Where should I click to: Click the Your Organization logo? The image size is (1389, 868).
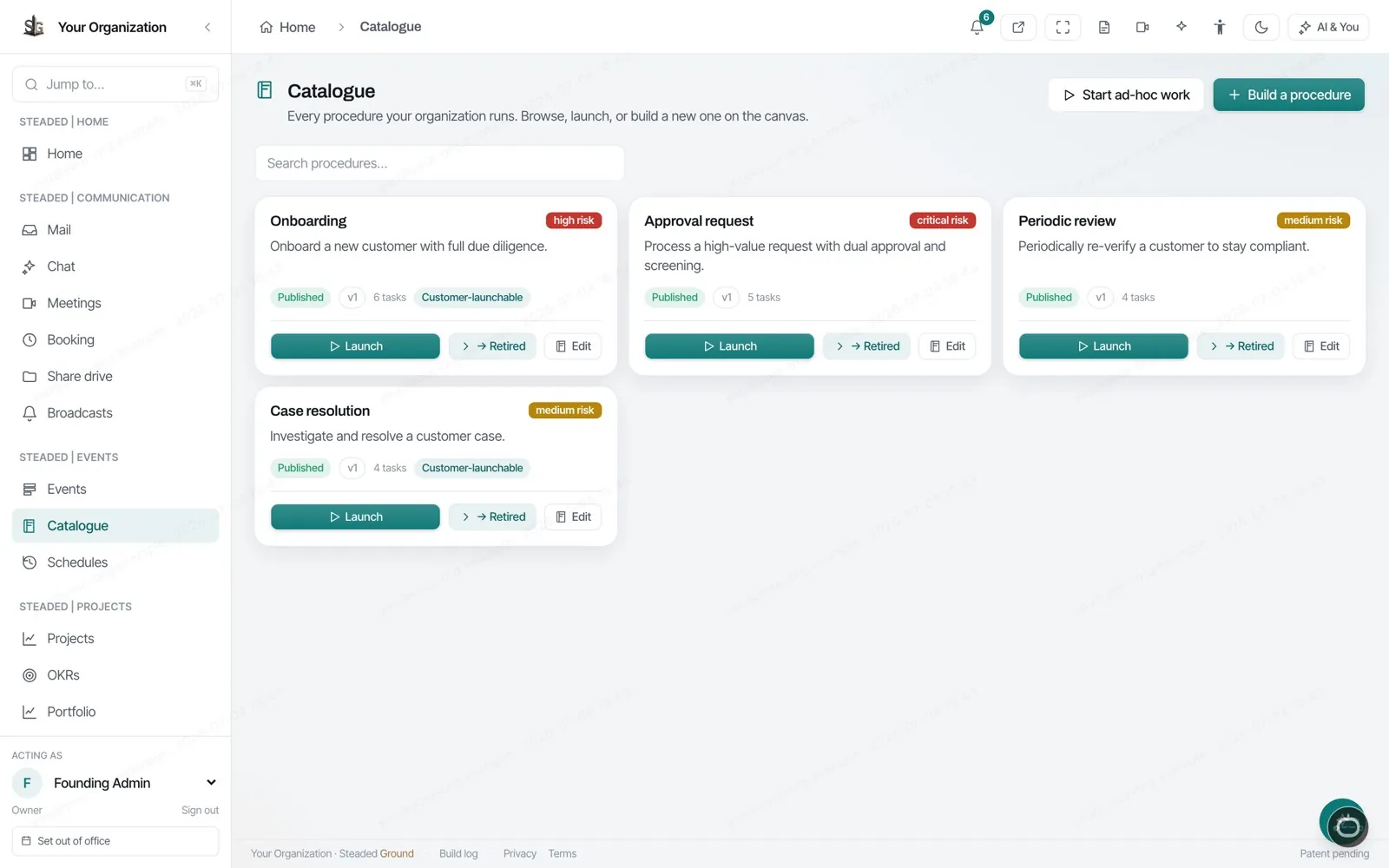(x=34, y=27)
